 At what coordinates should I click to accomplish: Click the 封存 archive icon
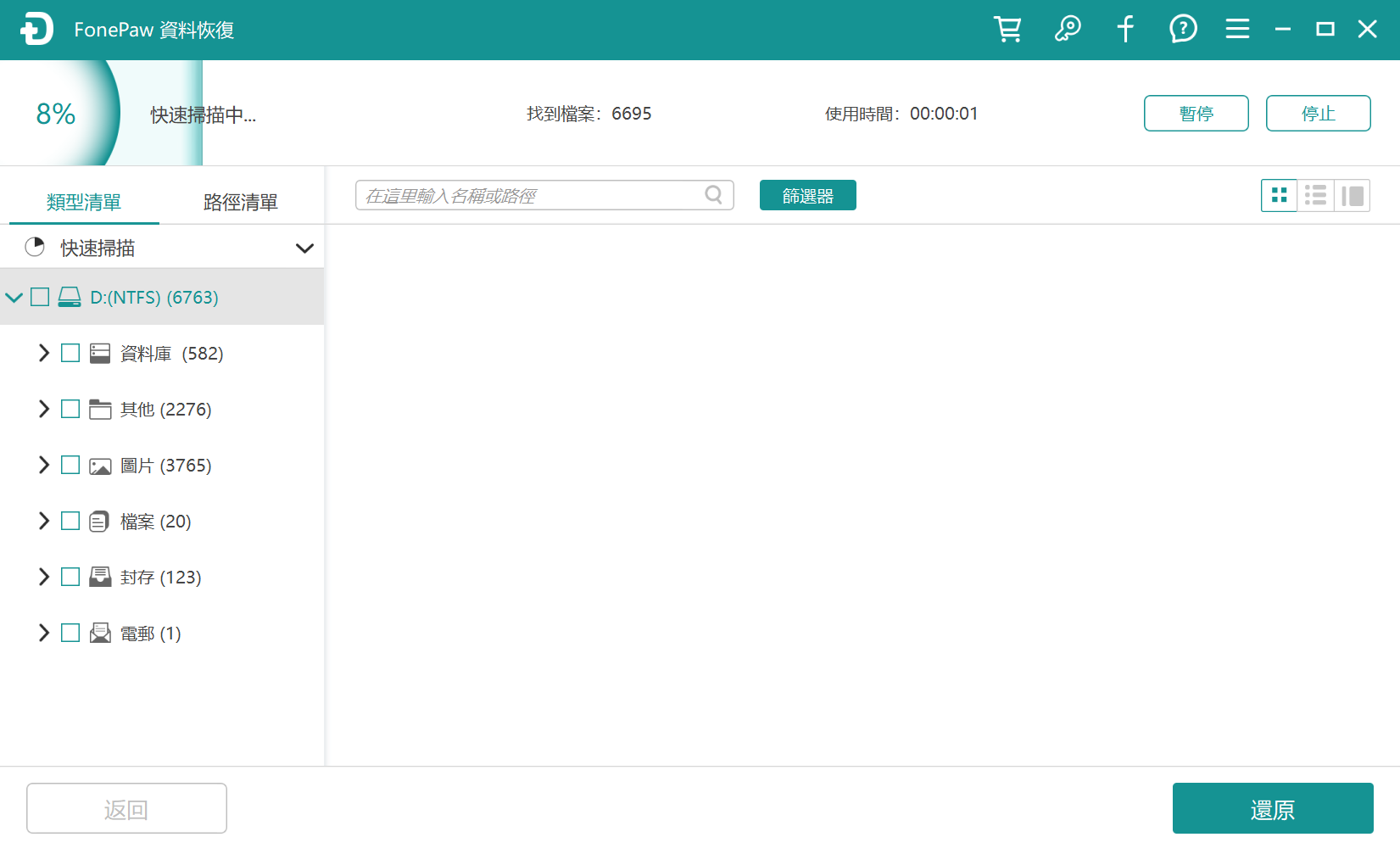(100, 577)
